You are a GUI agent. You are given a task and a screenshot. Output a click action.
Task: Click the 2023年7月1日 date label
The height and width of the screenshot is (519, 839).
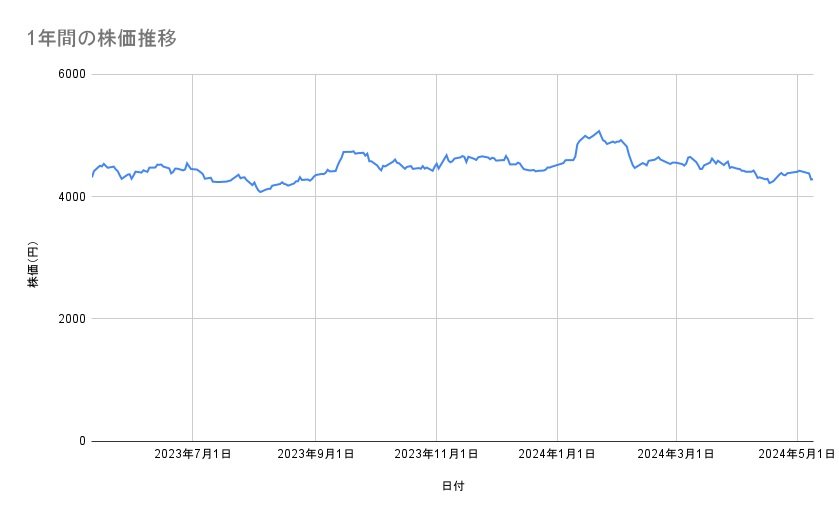tap(193, 455)
